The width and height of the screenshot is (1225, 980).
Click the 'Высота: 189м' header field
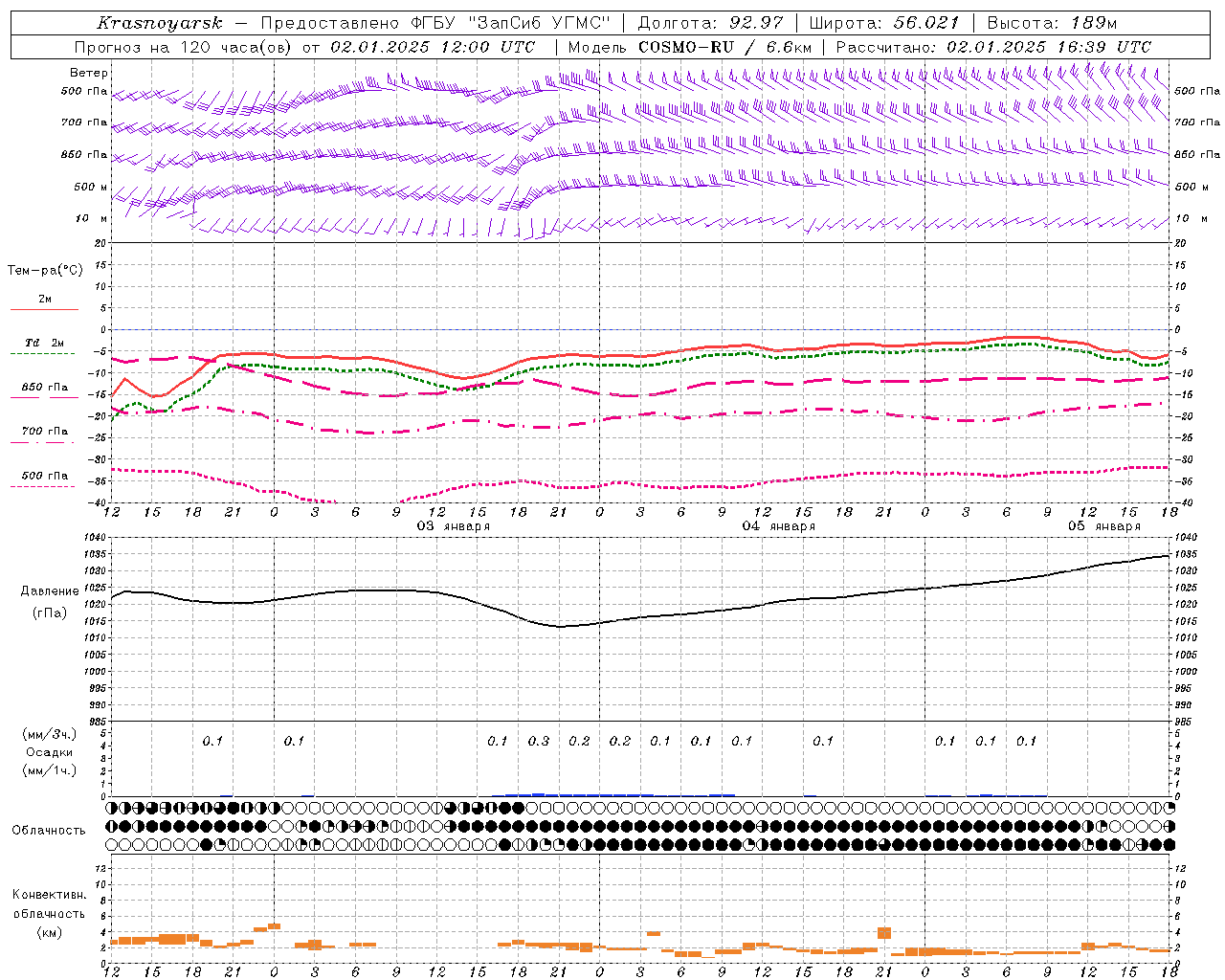pos(1052,23)
